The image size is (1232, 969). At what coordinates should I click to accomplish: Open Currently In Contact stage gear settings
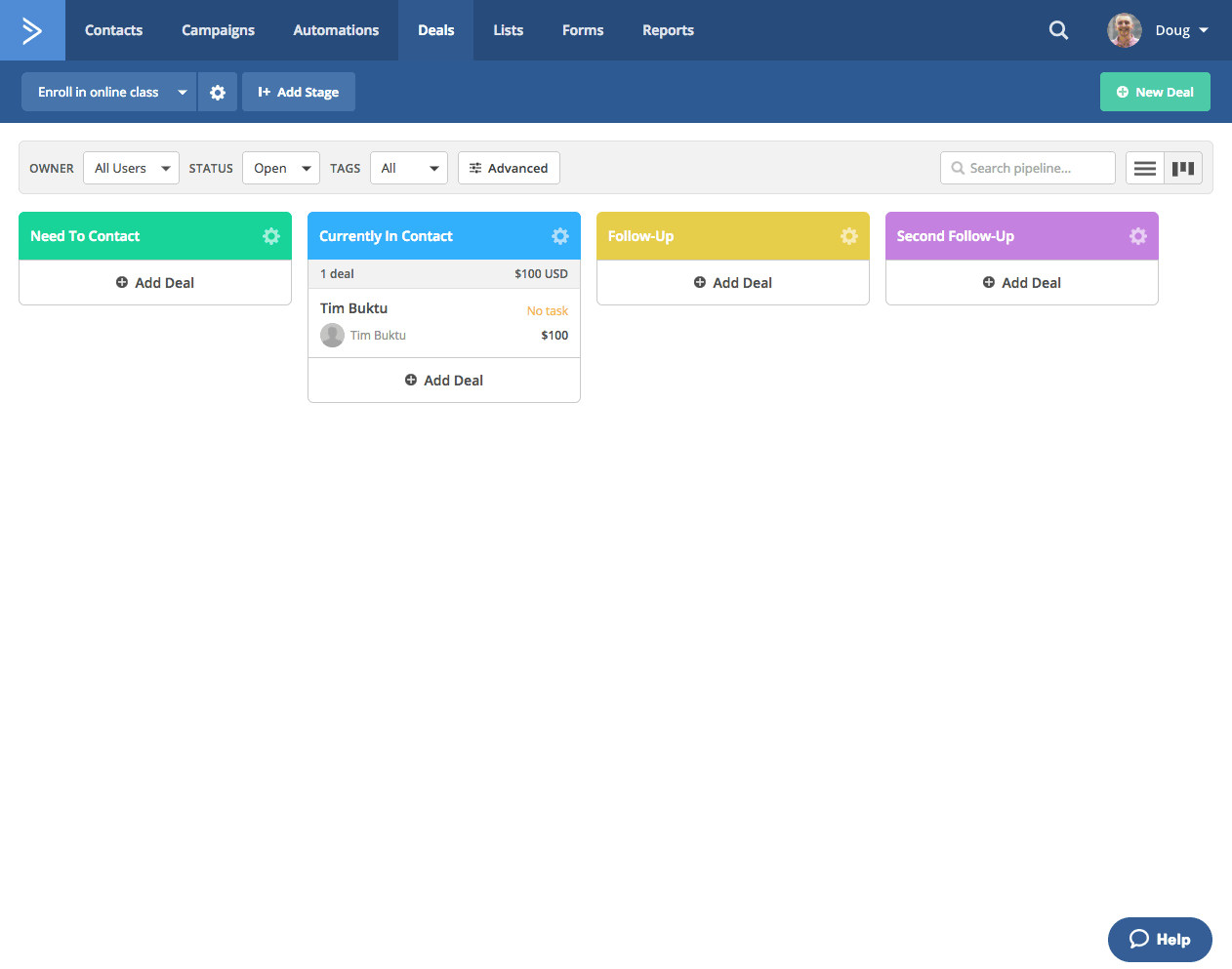point(560,236)
